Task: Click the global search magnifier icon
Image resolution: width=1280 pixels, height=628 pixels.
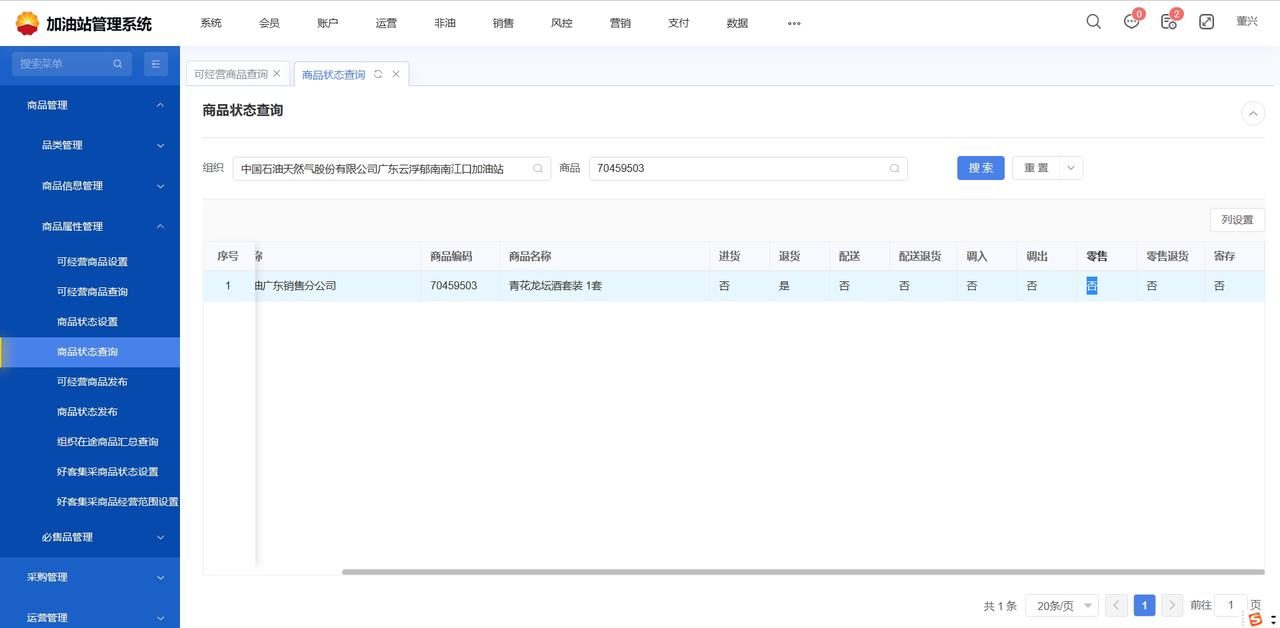Action: click(1093, 22)
